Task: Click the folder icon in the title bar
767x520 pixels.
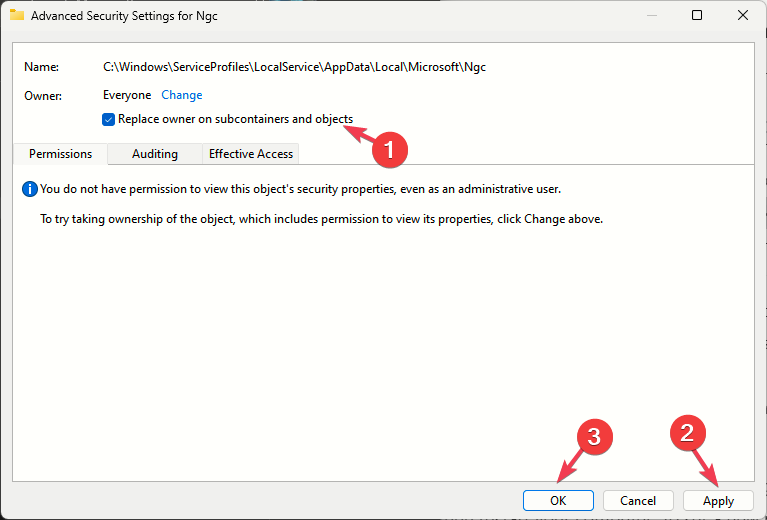Action: tap(17, 15)
